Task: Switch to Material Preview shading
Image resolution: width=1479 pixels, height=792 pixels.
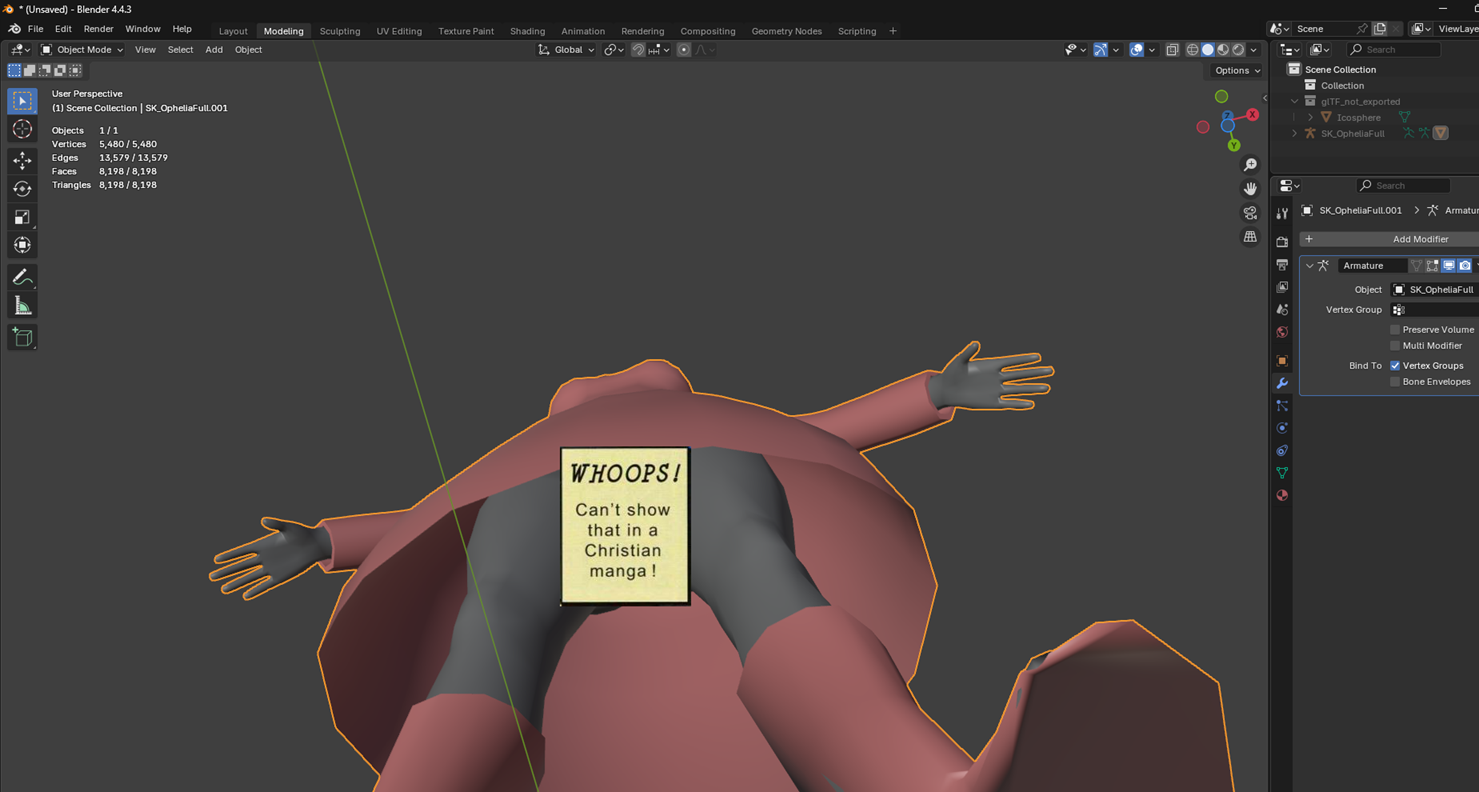Action: (x=1223, y=49)
